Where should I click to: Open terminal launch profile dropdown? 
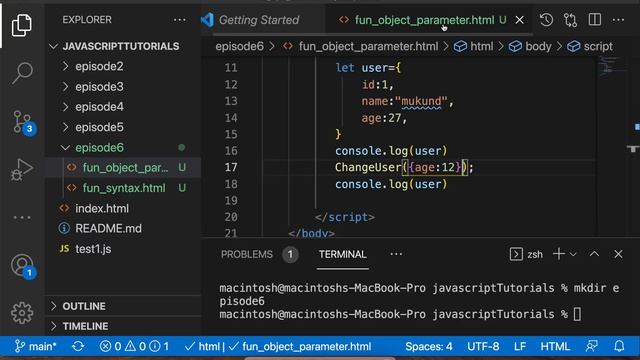pos(573,254)
